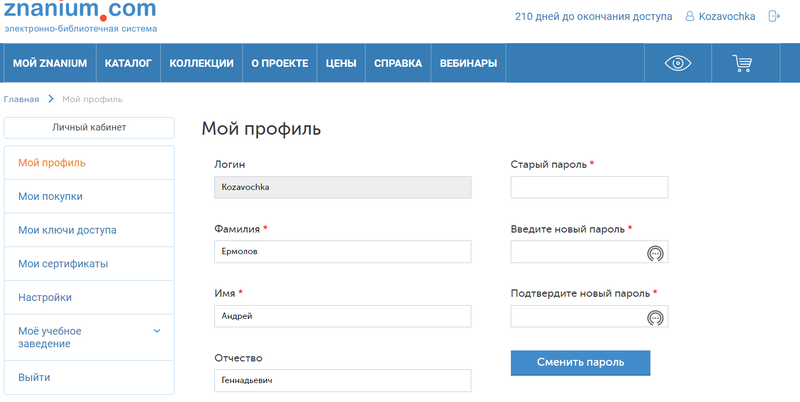Expand the Моё учебное заведение submenu

coord(157,331)
